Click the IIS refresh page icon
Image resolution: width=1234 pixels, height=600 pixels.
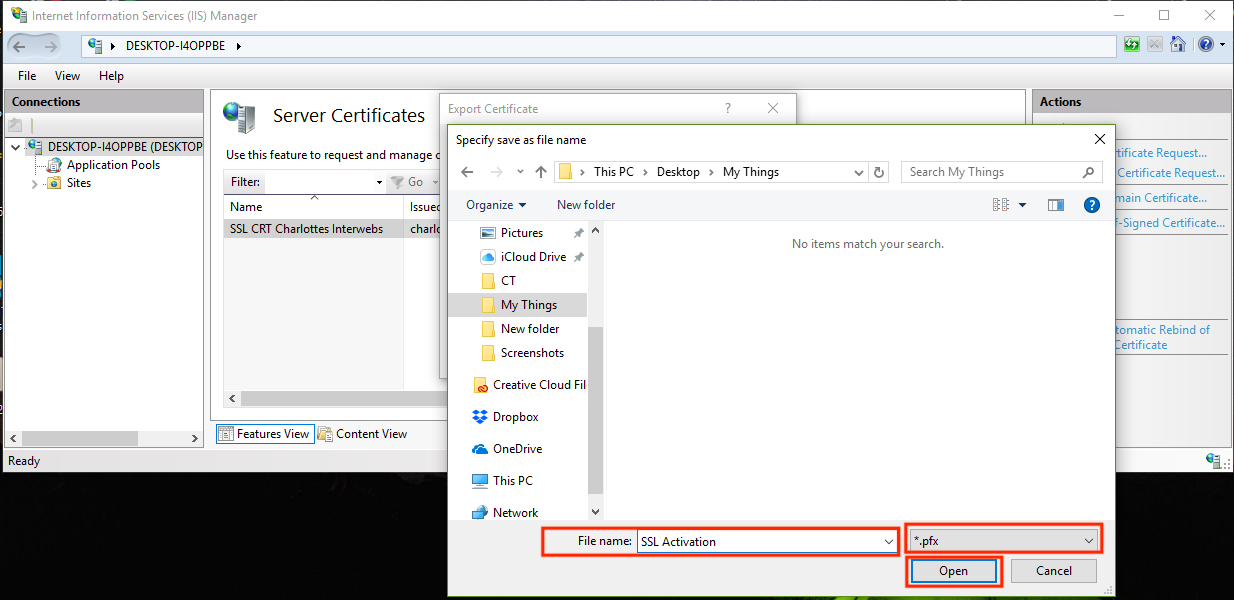(x=1131, y=45)
